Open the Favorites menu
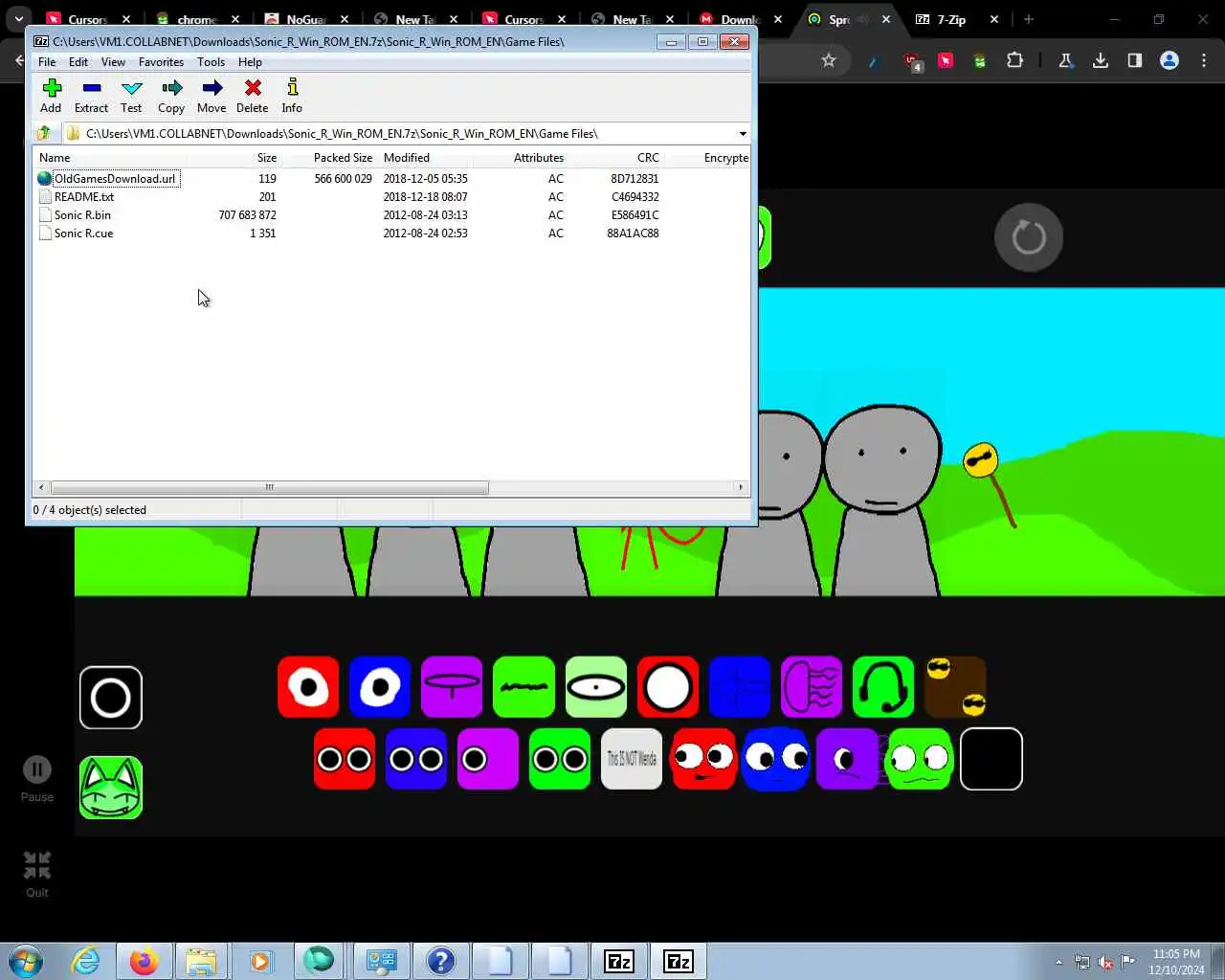The height and width of the screenshot is (980, 1225). (x=161, y=62)
